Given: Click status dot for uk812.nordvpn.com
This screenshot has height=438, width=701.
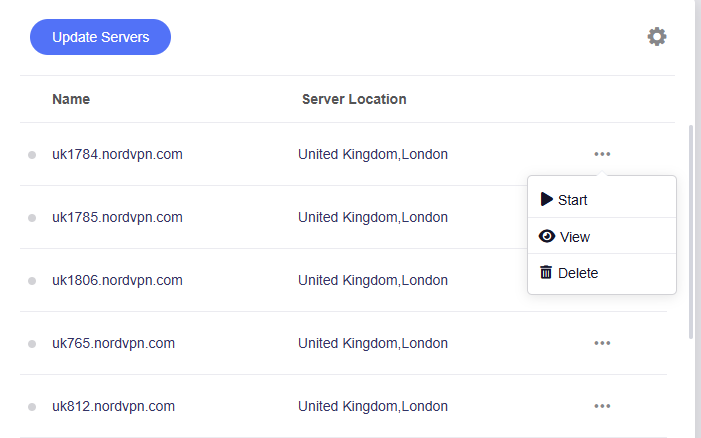Looking at the screenshot, I should [x=32, y=407].
